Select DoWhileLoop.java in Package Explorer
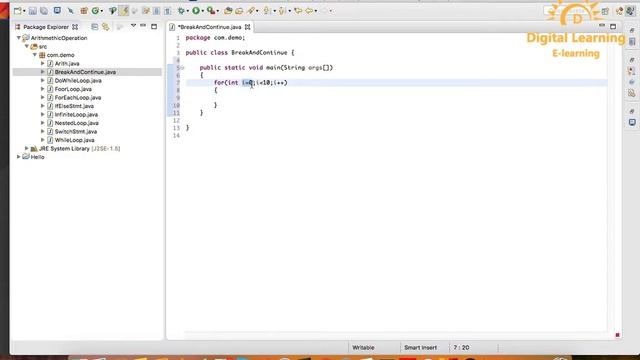The image size is (640, 360). click(78, 80)
